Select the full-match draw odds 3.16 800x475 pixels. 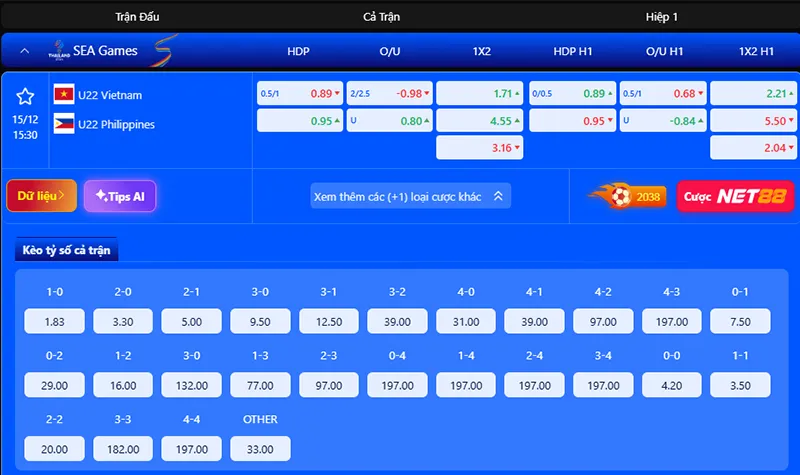tap(479, 148)
